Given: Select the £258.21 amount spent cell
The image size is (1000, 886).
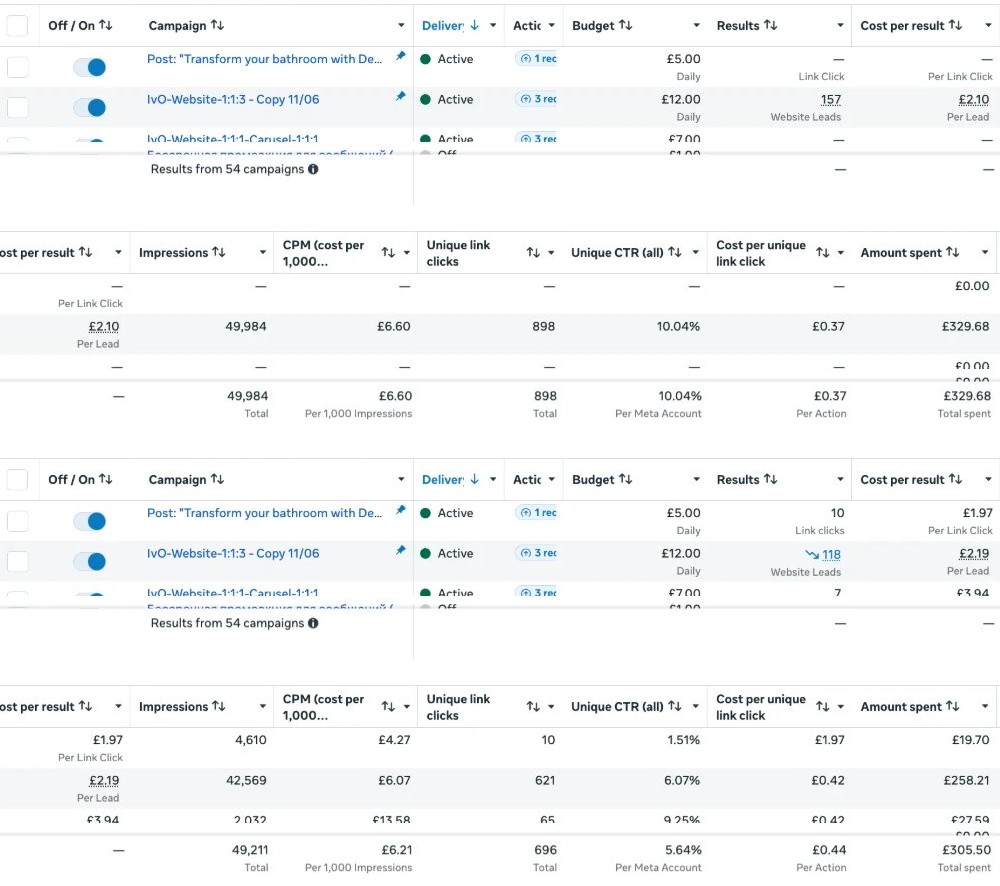Looking at the screenshot, I should pos(967,781).
